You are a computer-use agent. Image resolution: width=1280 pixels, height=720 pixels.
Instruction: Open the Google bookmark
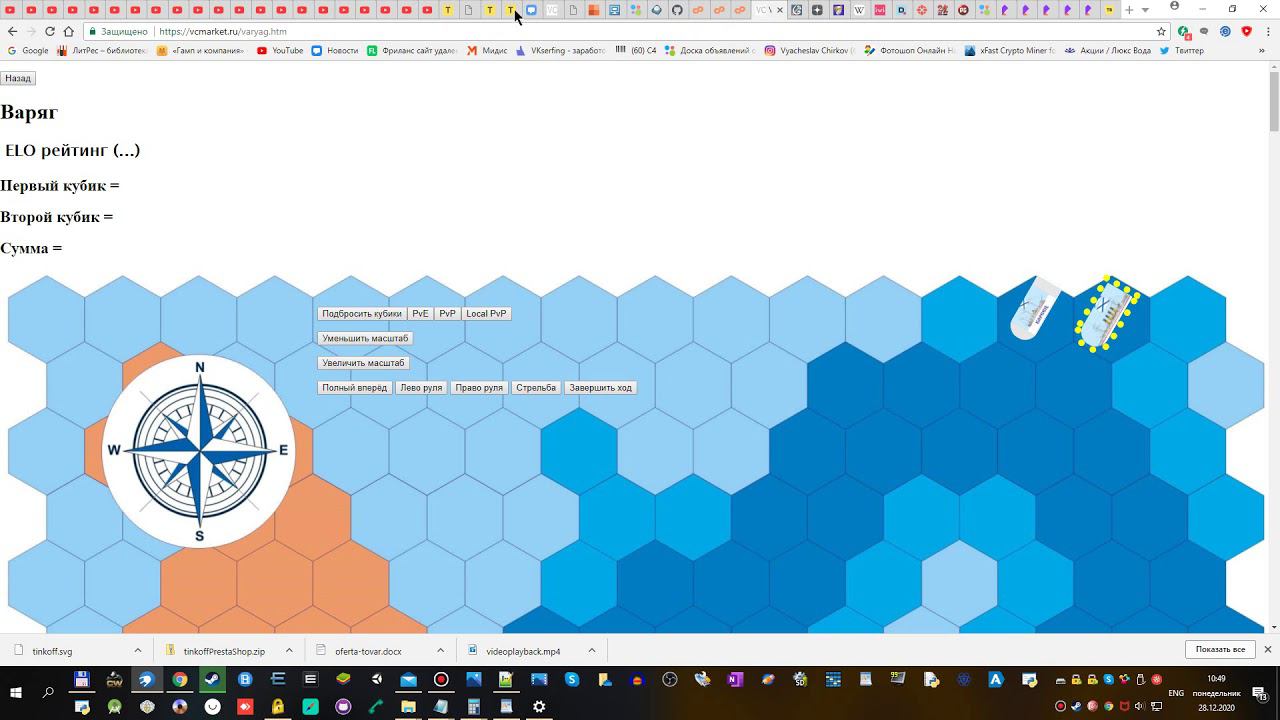[x=28, y=50]
